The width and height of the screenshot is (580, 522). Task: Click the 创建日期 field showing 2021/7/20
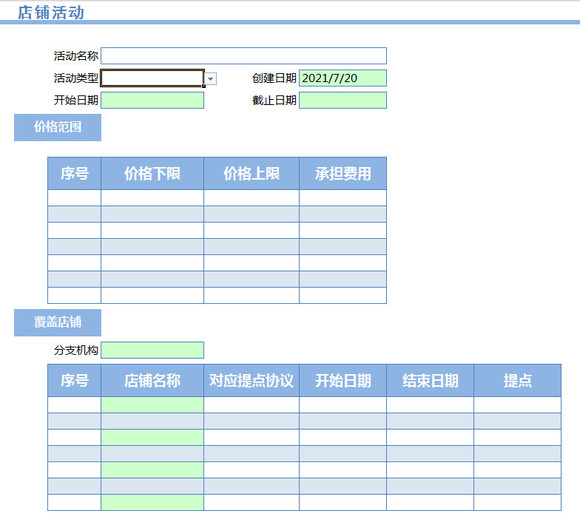coord(343,78)
